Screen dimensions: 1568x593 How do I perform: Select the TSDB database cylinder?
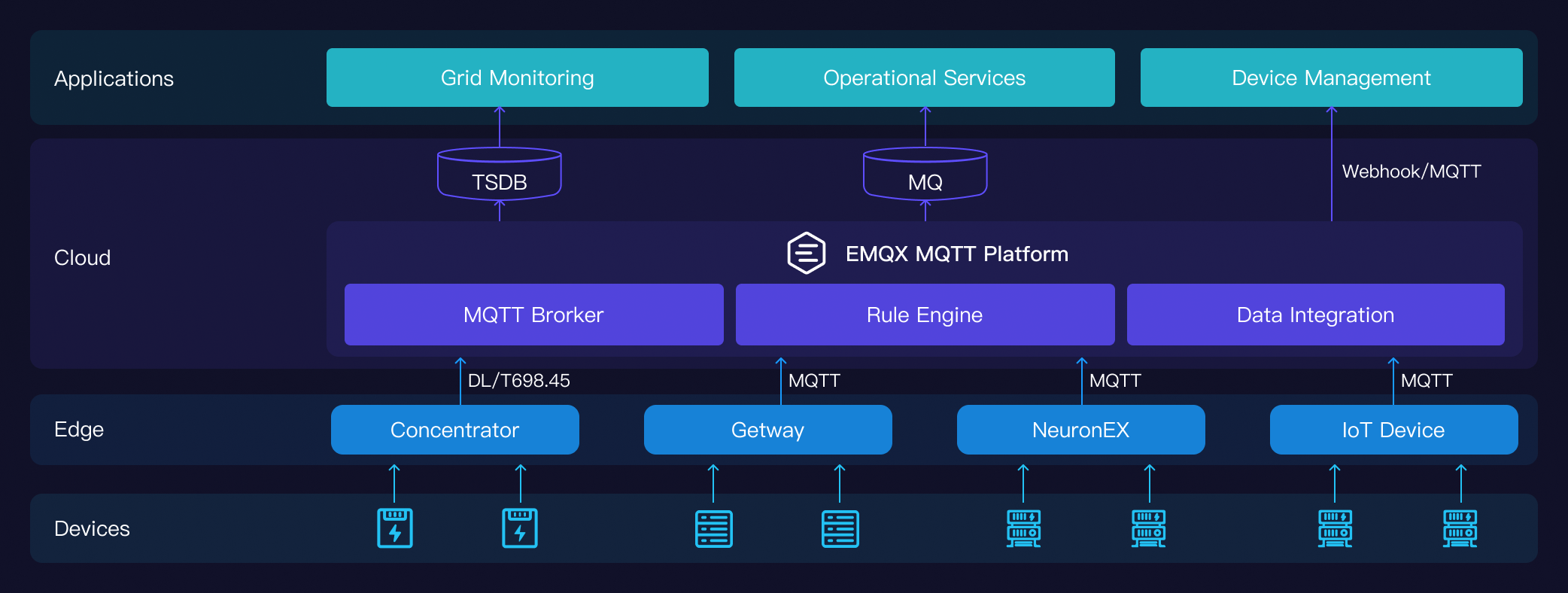click(x=500, y=174)
